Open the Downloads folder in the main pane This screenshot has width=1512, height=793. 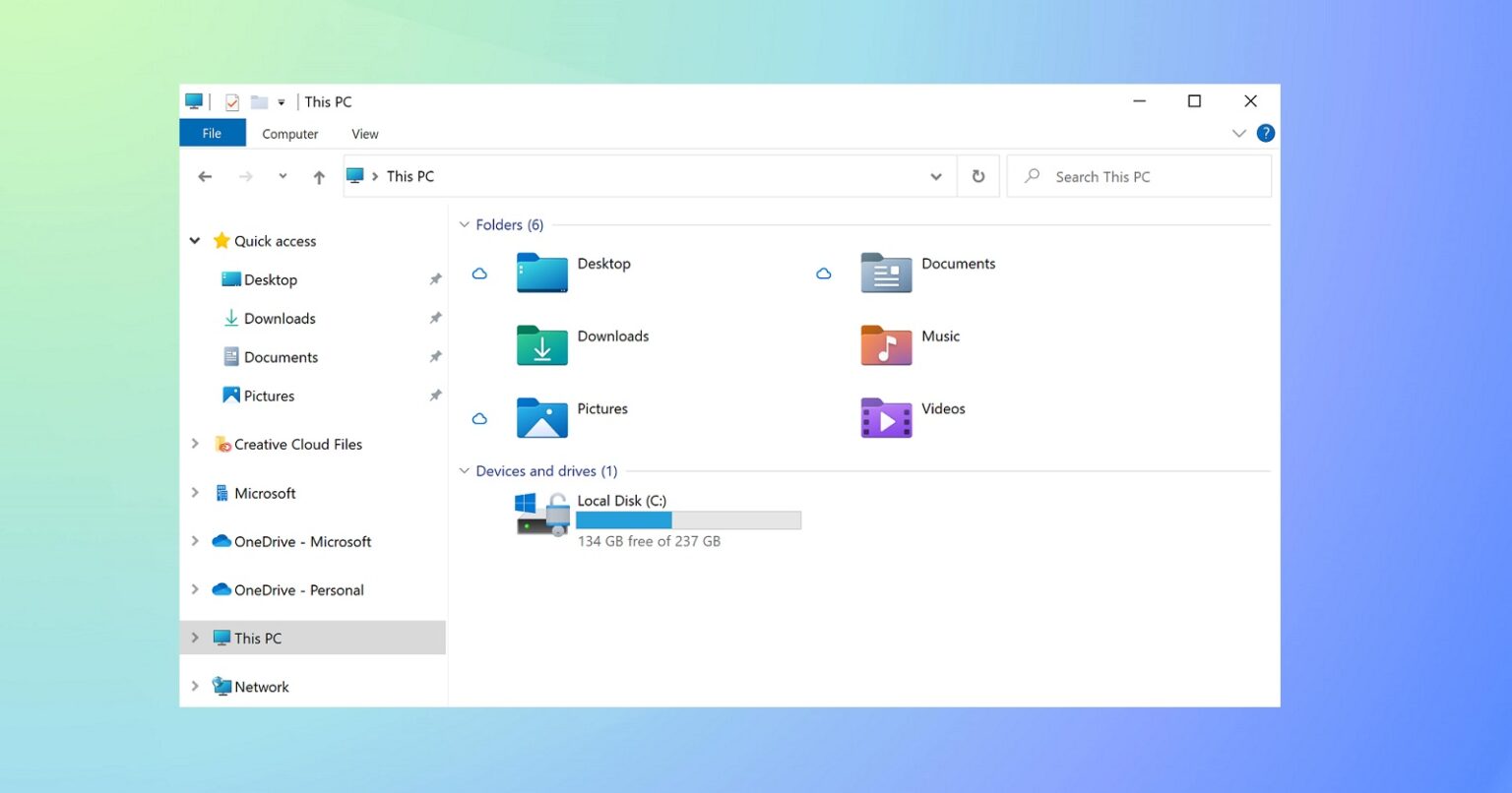click(x=612, y=335)
